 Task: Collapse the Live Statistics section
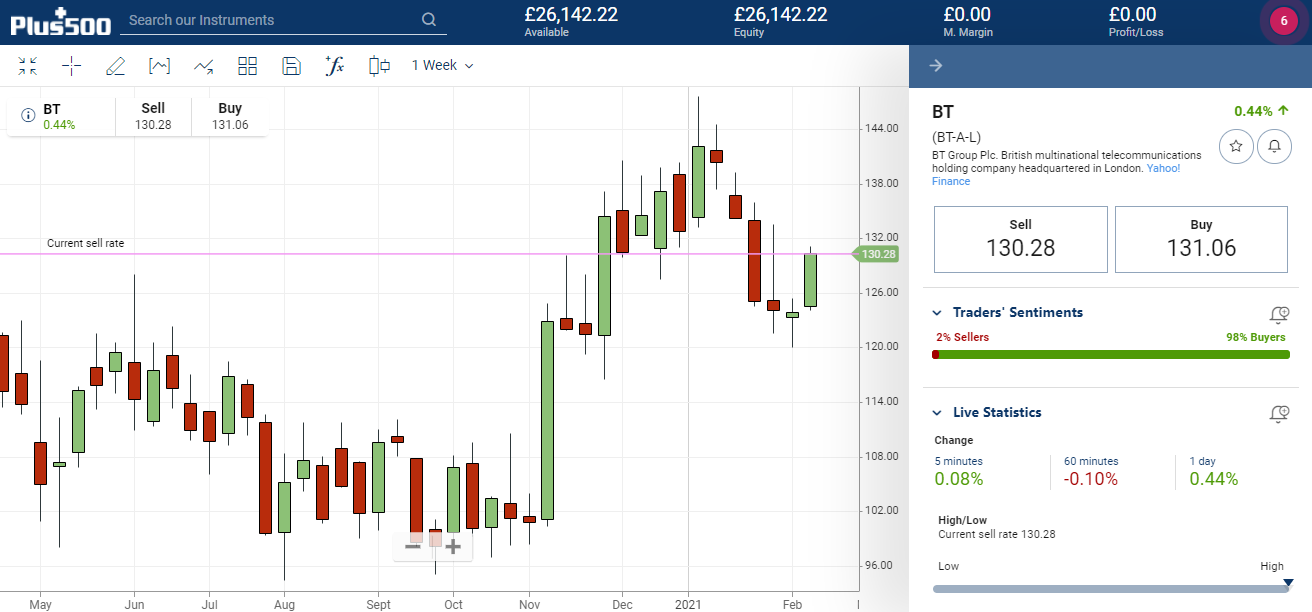pos(937,413)
